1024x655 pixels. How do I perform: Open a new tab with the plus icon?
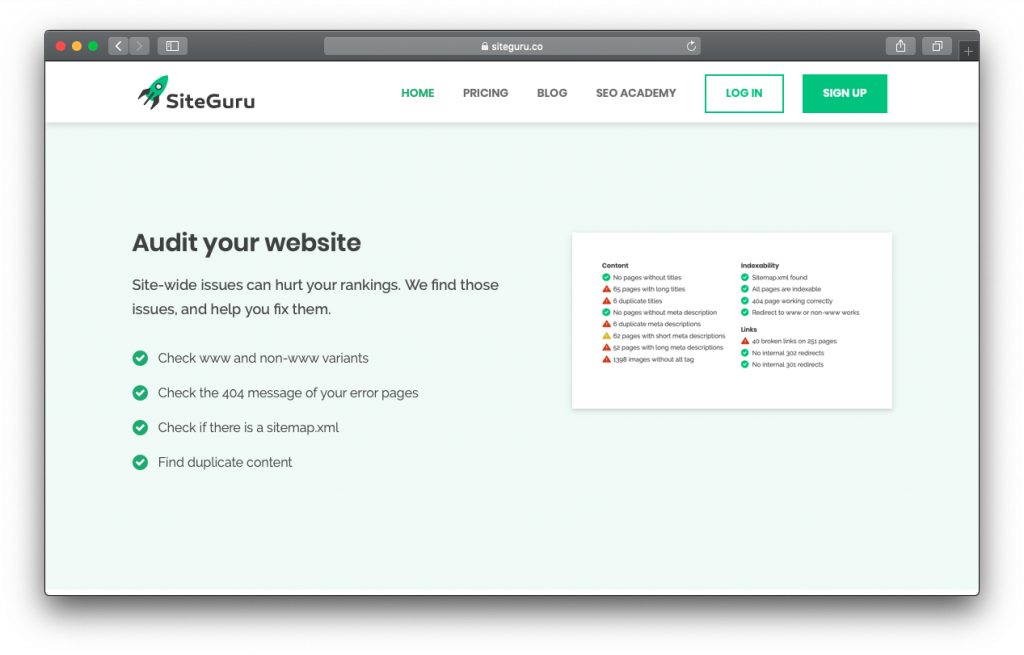[x=968, y=50]
